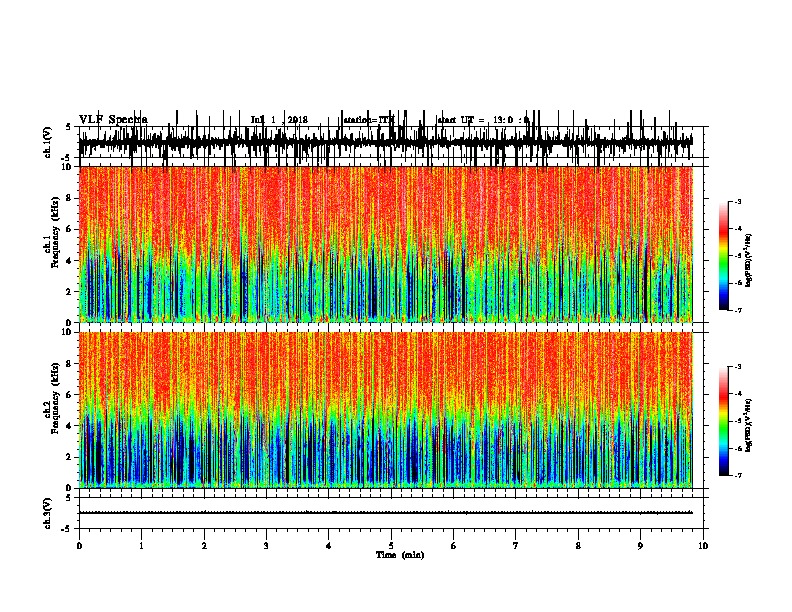Click the 'ch.3(V)' waveform axis label
Screen dimensions: 792x612
(47, 513)
